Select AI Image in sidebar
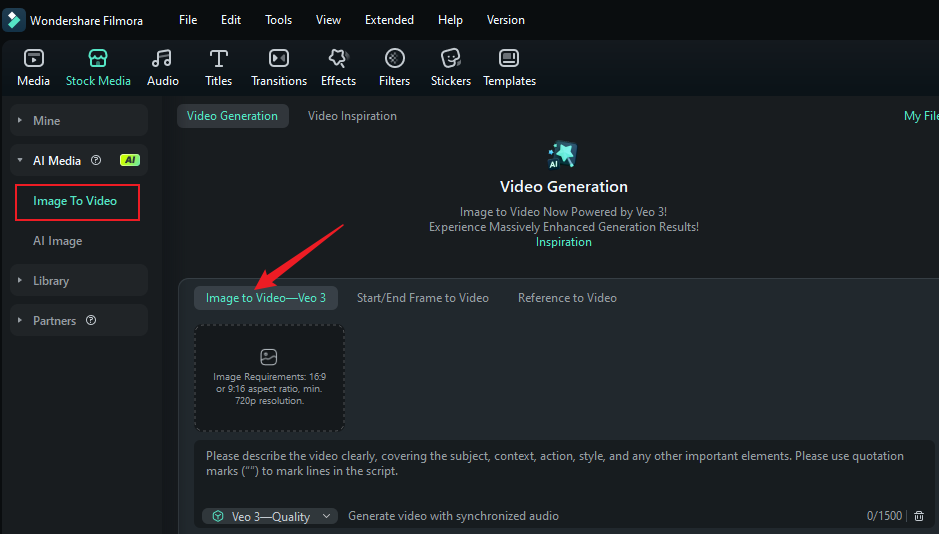Viewport: 939px width, 534px height. (57, 241)
